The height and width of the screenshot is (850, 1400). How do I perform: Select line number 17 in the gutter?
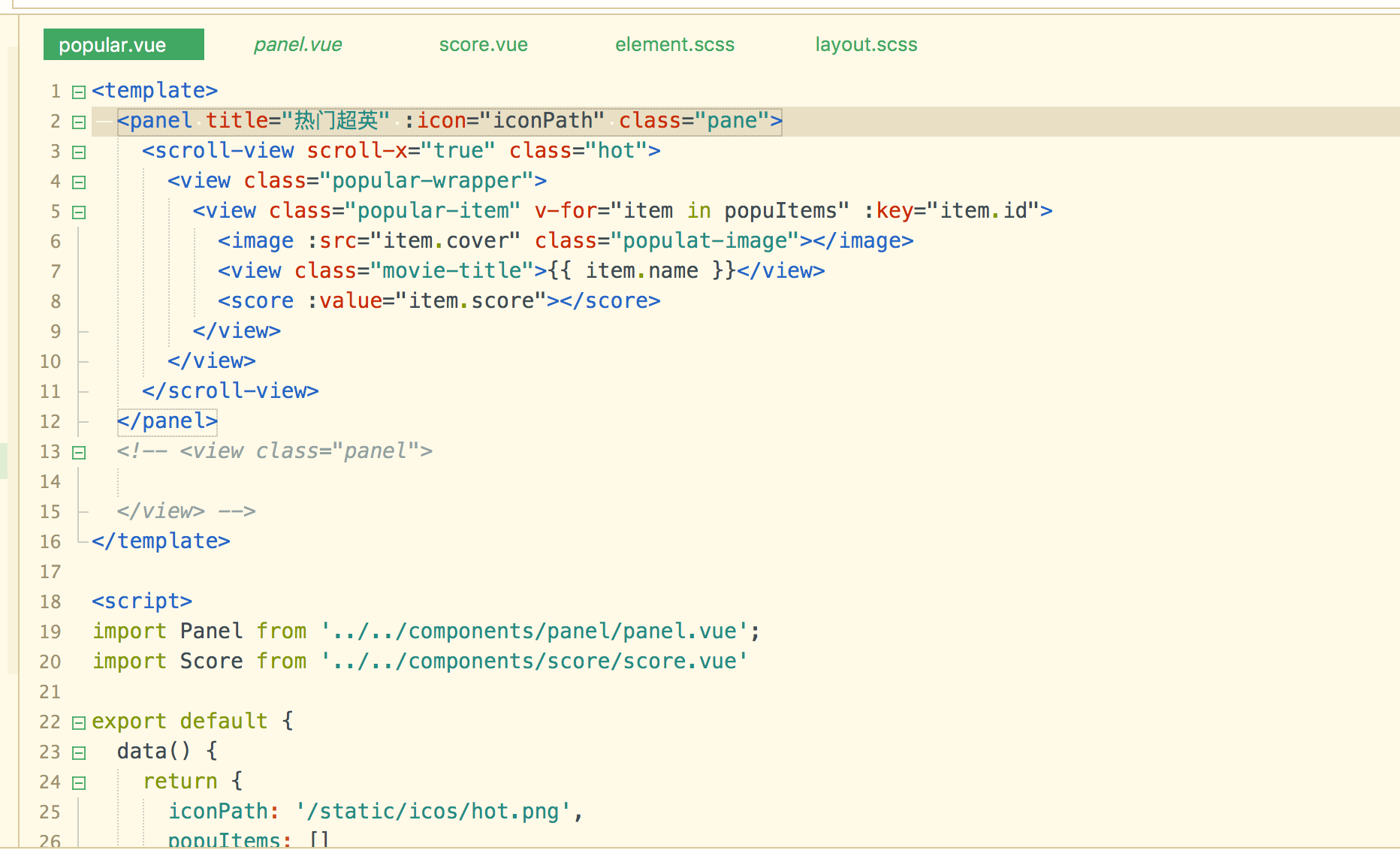pos(50,571)
